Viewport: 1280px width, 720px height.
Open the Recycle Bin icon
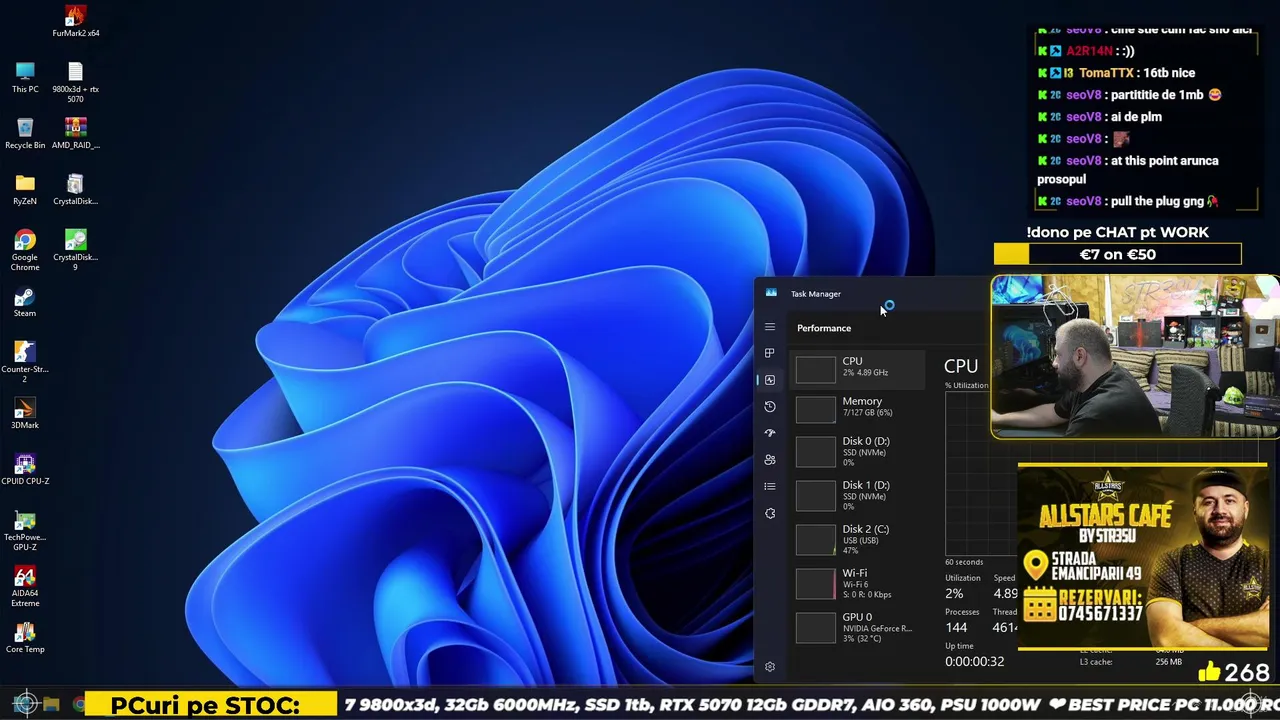(25, 134)
